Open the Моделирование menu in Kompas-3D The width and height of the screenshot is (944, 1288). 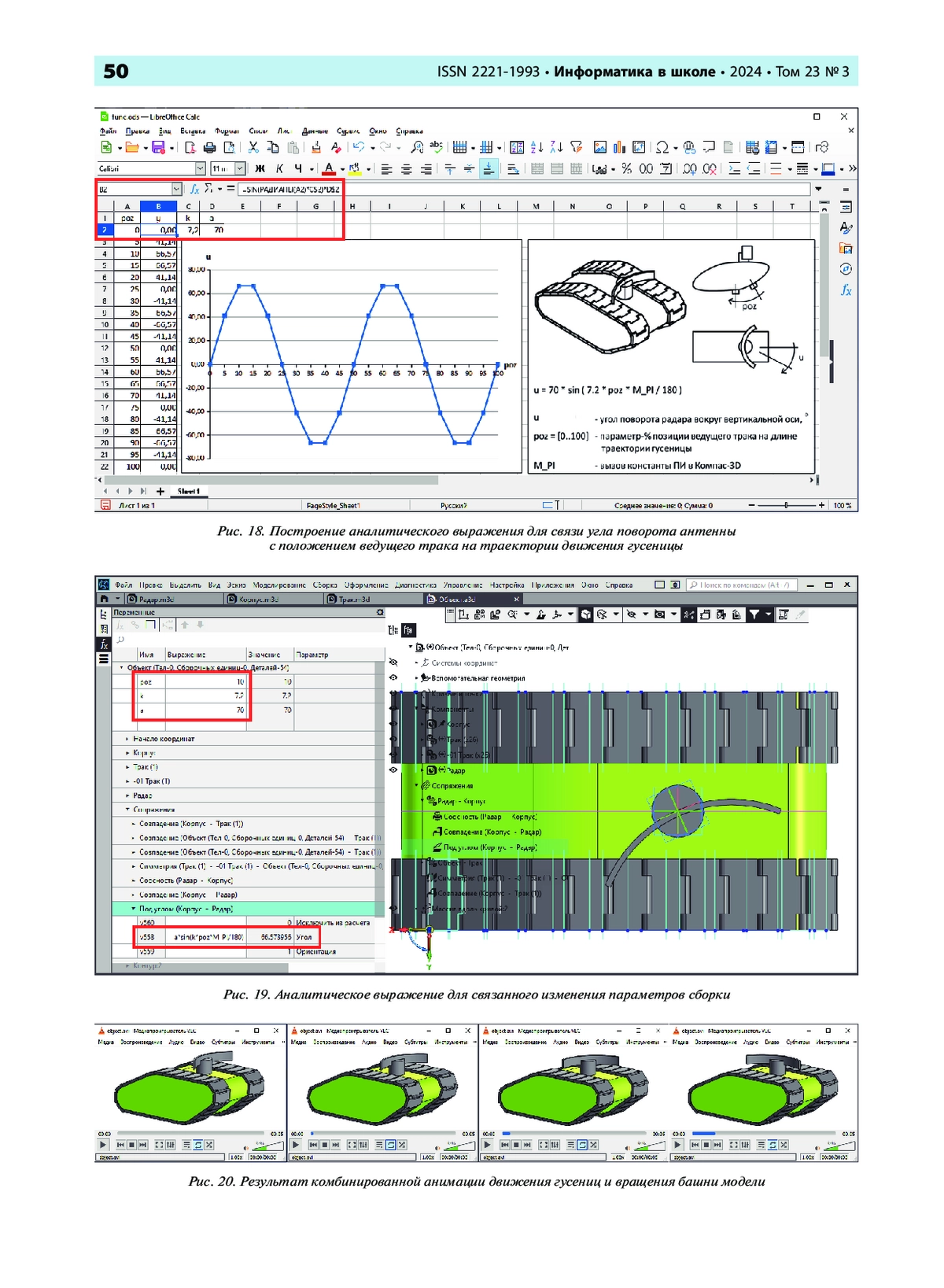279,585
